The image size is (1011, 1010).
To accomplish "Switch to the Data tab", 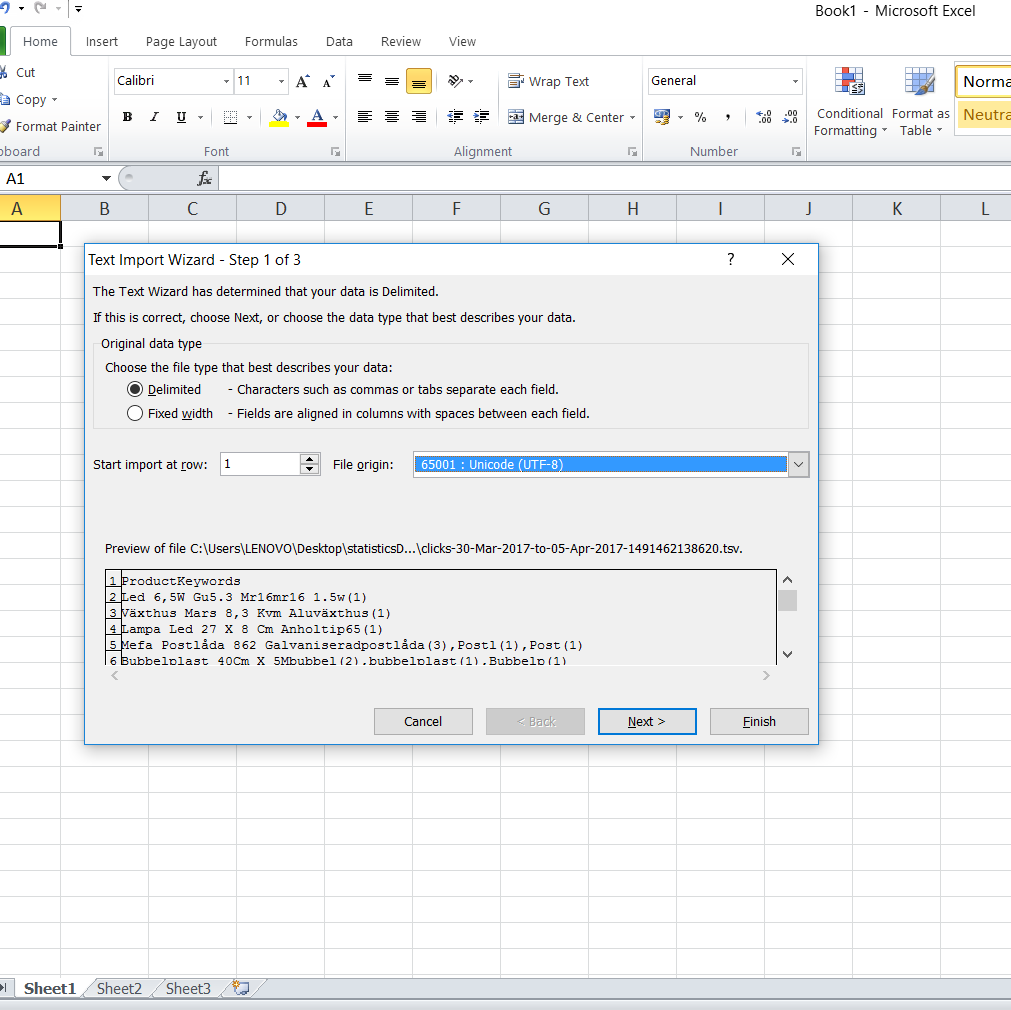I will click(339, 41).
